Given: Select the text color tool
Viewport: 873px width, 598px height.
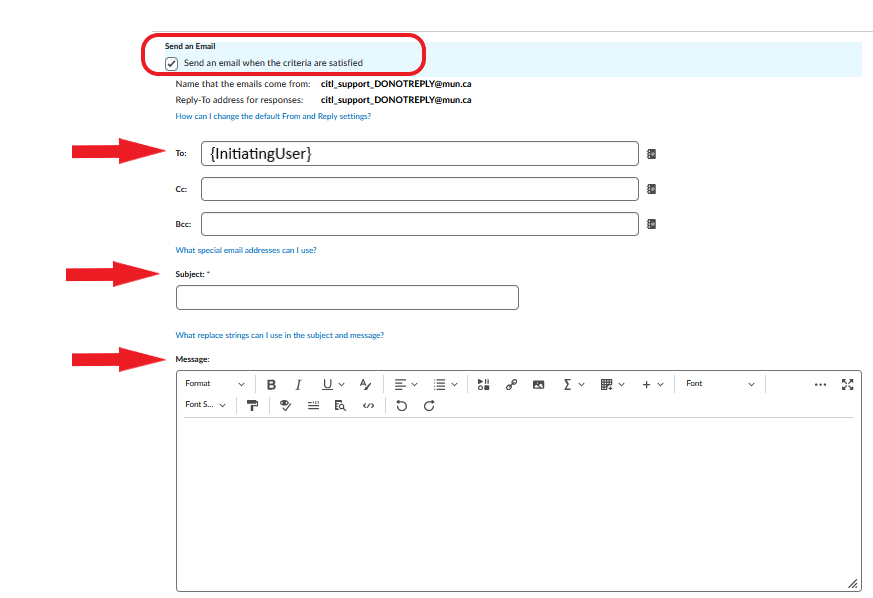Looking at the screenshot, I should (x=365, y=384).
